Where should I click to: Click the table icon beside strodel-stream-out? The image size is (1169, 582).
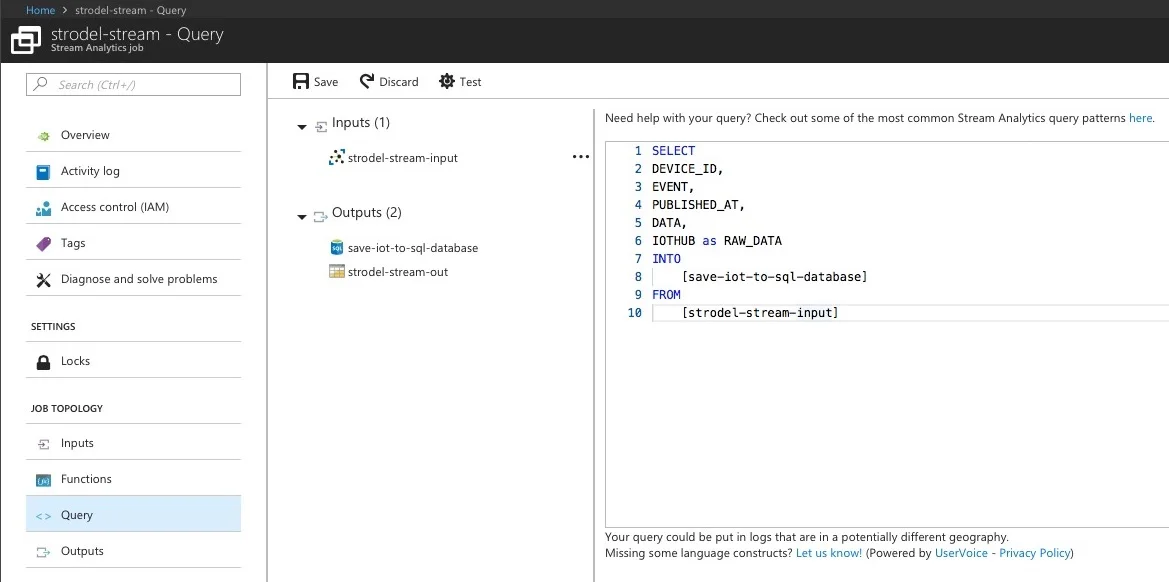(x=336, y=272)
